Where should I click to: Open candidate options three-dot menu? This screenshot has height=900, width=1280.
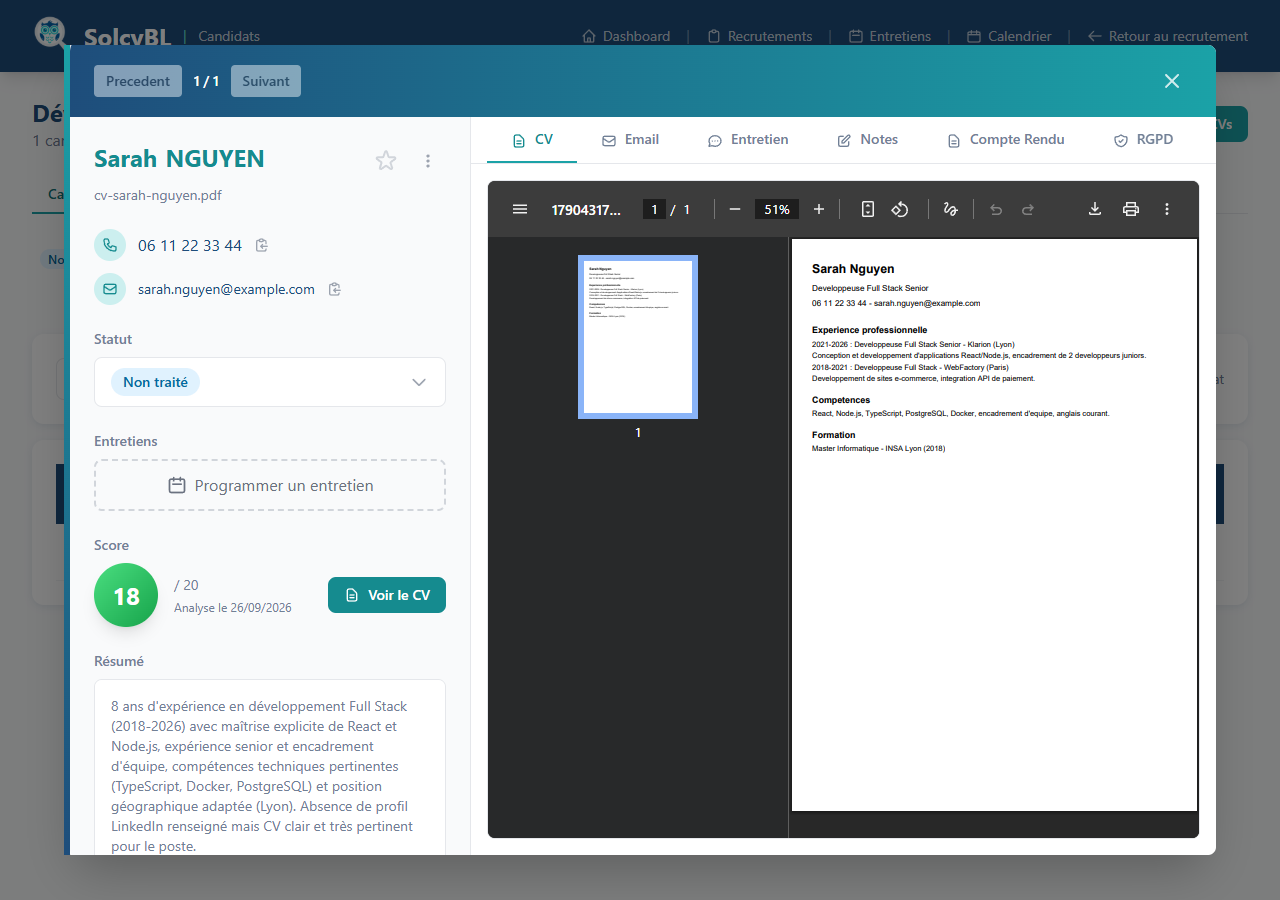(x=428, y=160)
